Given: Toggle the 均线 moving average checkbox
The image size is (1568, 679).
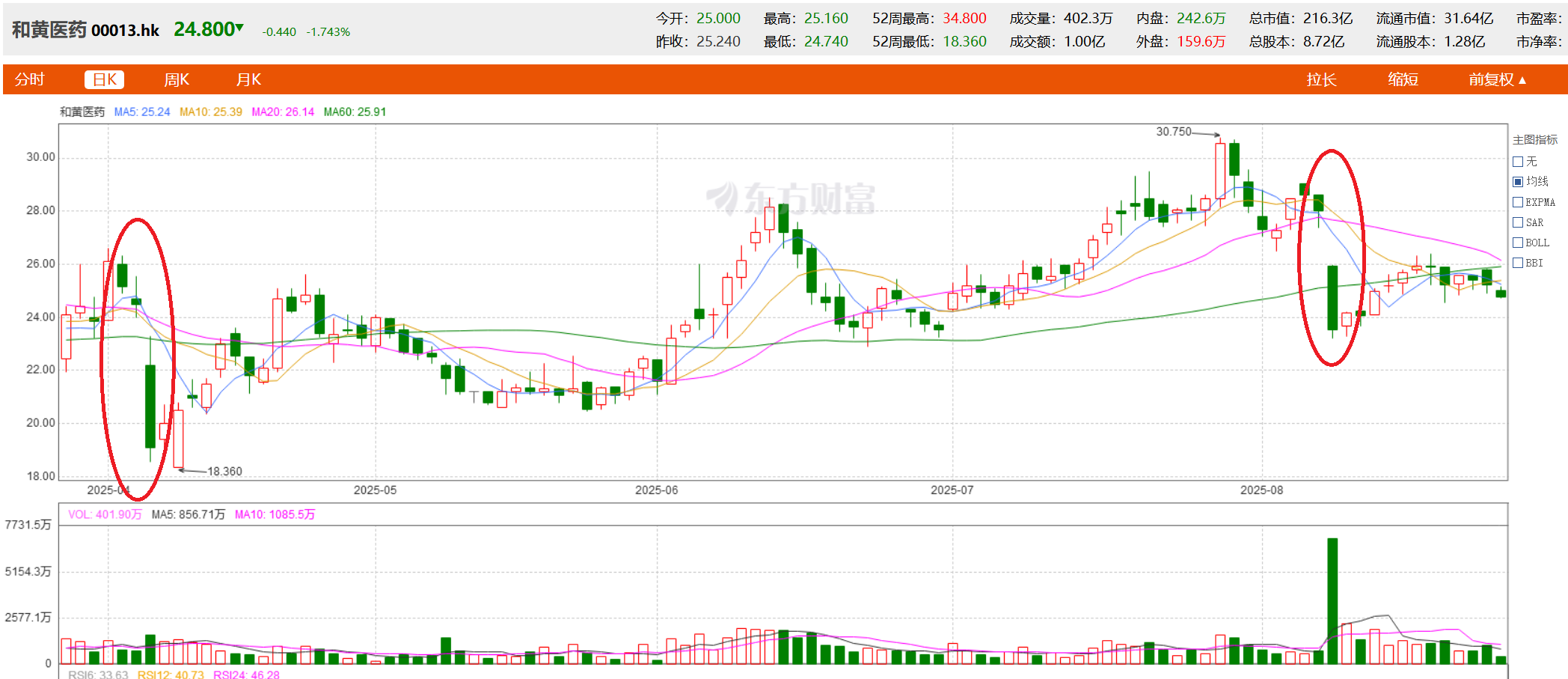Looking at the screenshot, I should (1518, 182).
